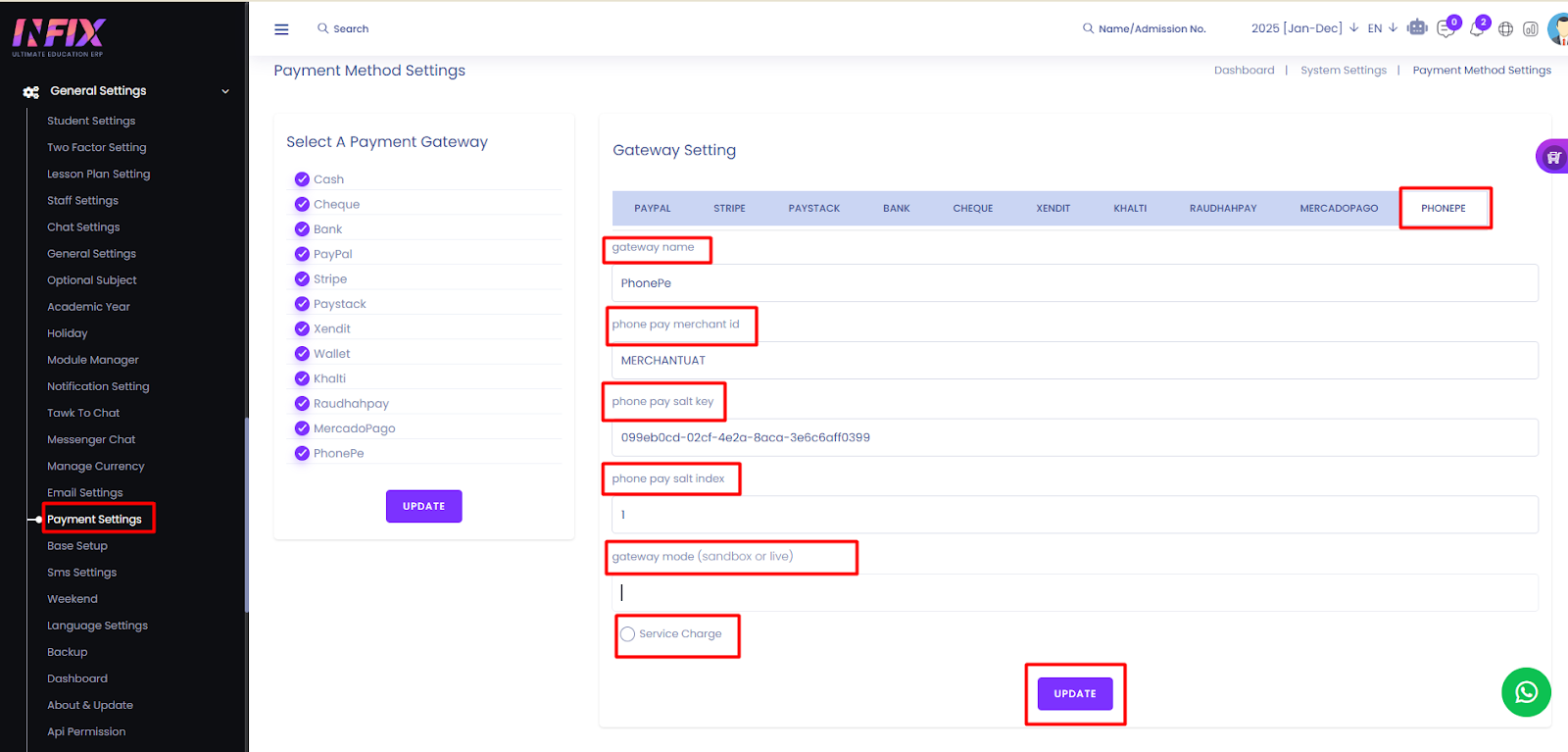Switch to the STRIPE gateway tab
This screenshot has height=752, width=1568.
point(729,209)
